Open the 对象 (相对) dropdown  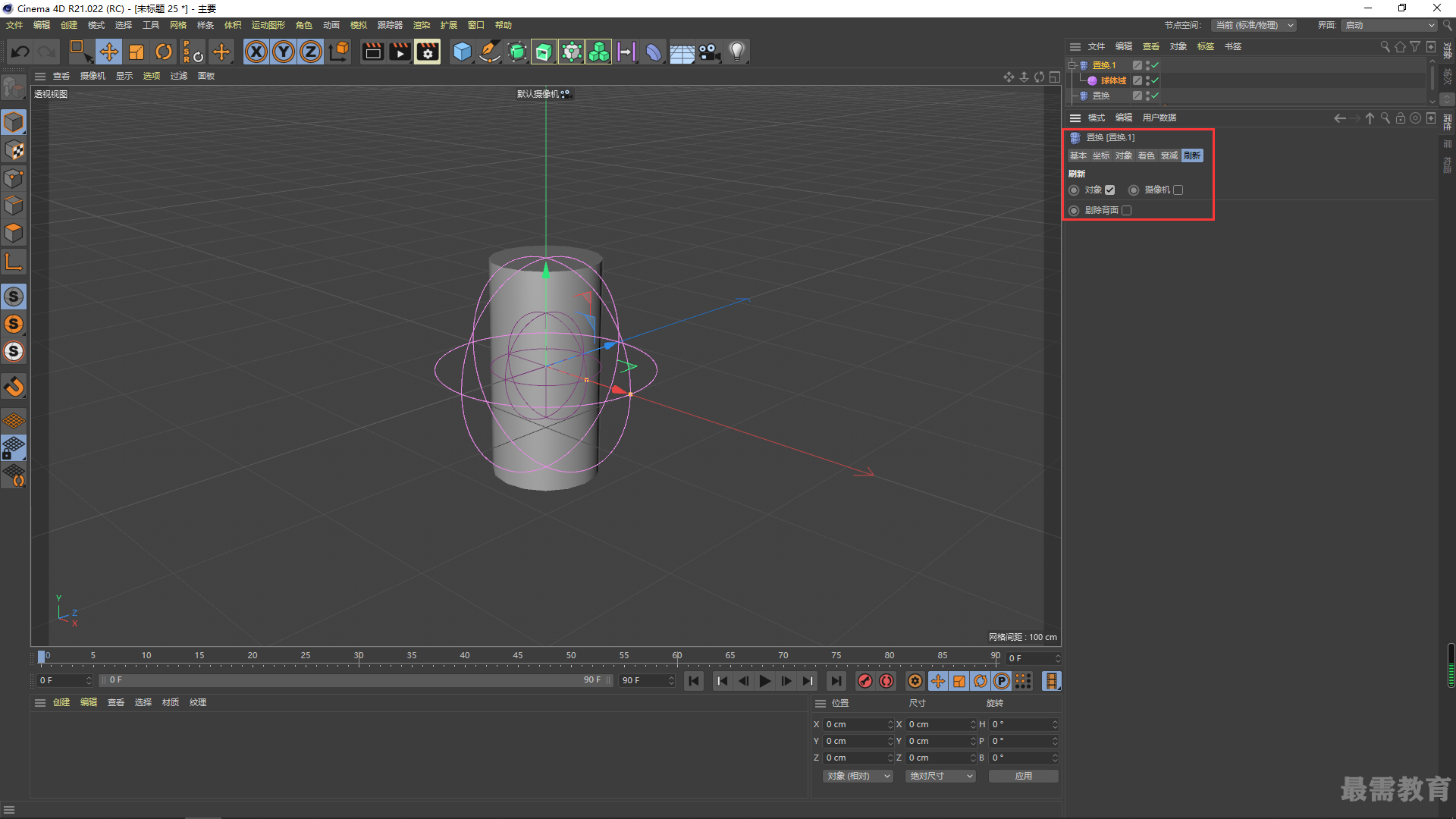point(858,777)
